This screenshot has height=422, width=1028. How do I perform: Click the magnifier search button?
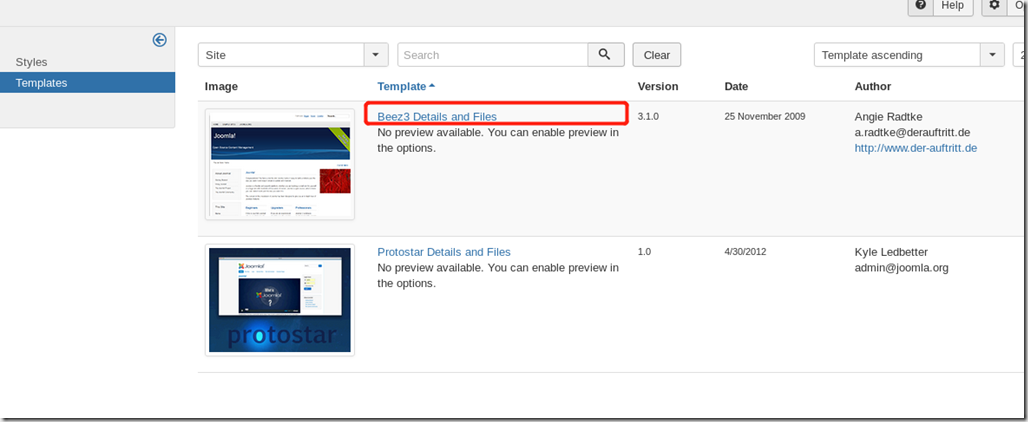tap(606, 55)
